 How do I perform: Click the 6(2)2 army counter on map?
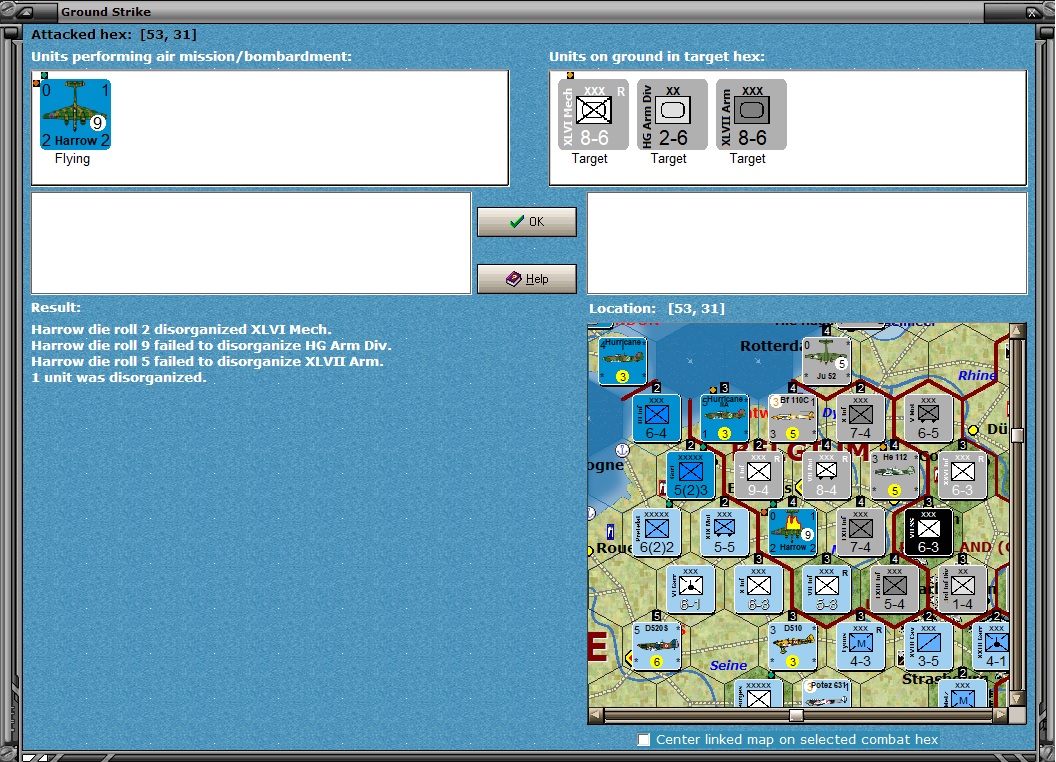tap(657, 532)
